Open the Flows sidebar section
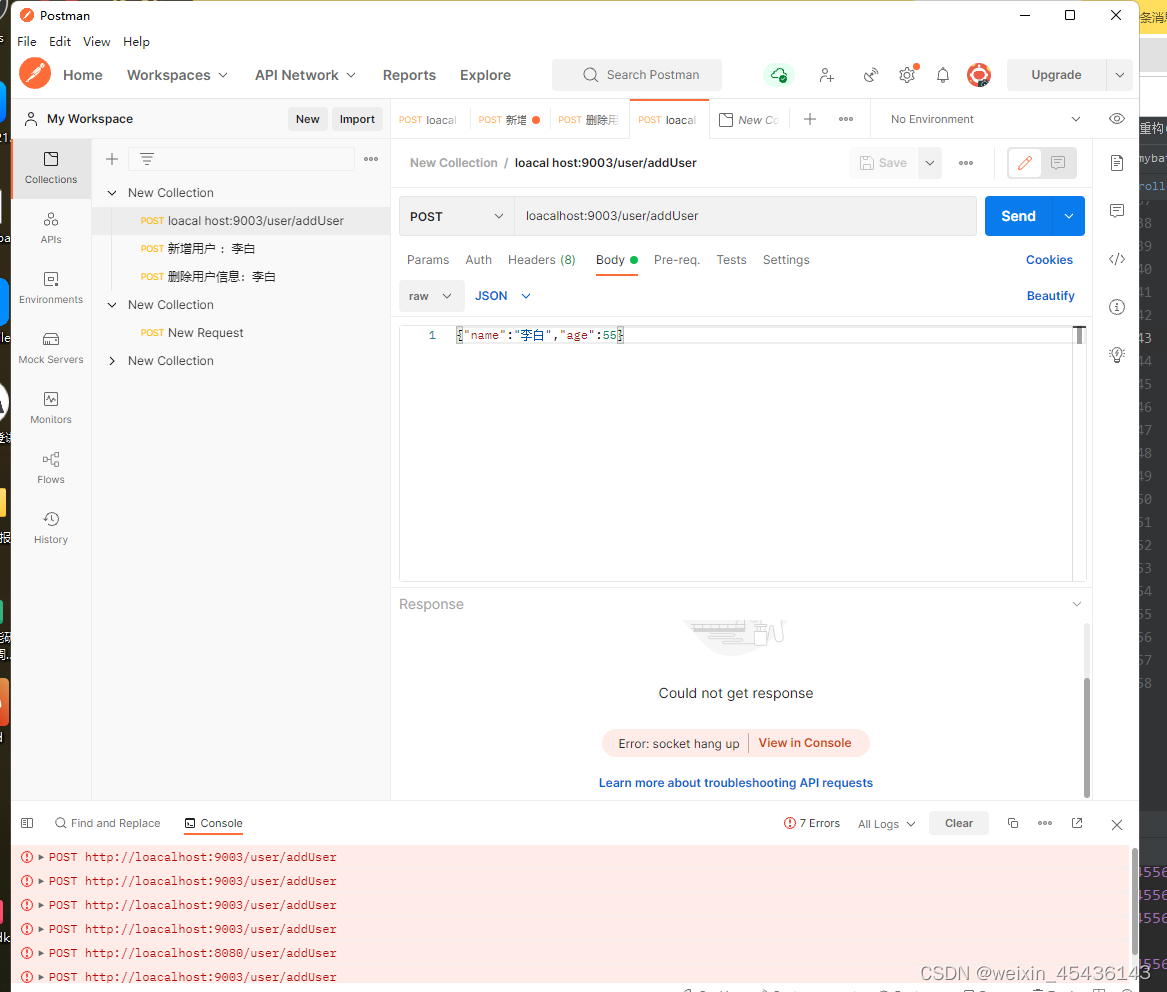The height and width of the screenshot is (992, 1167). point(51,468)
